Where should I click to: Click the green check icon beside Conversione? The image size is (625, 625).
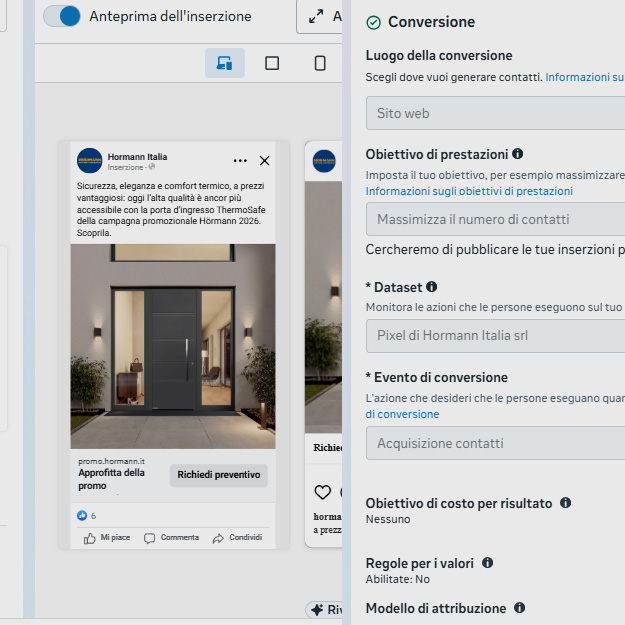[x=373, y=22]
